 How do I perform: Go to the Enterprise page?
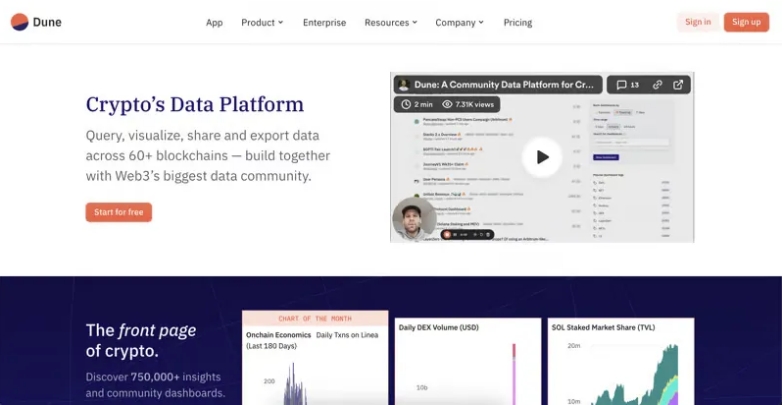click(324, 22)
